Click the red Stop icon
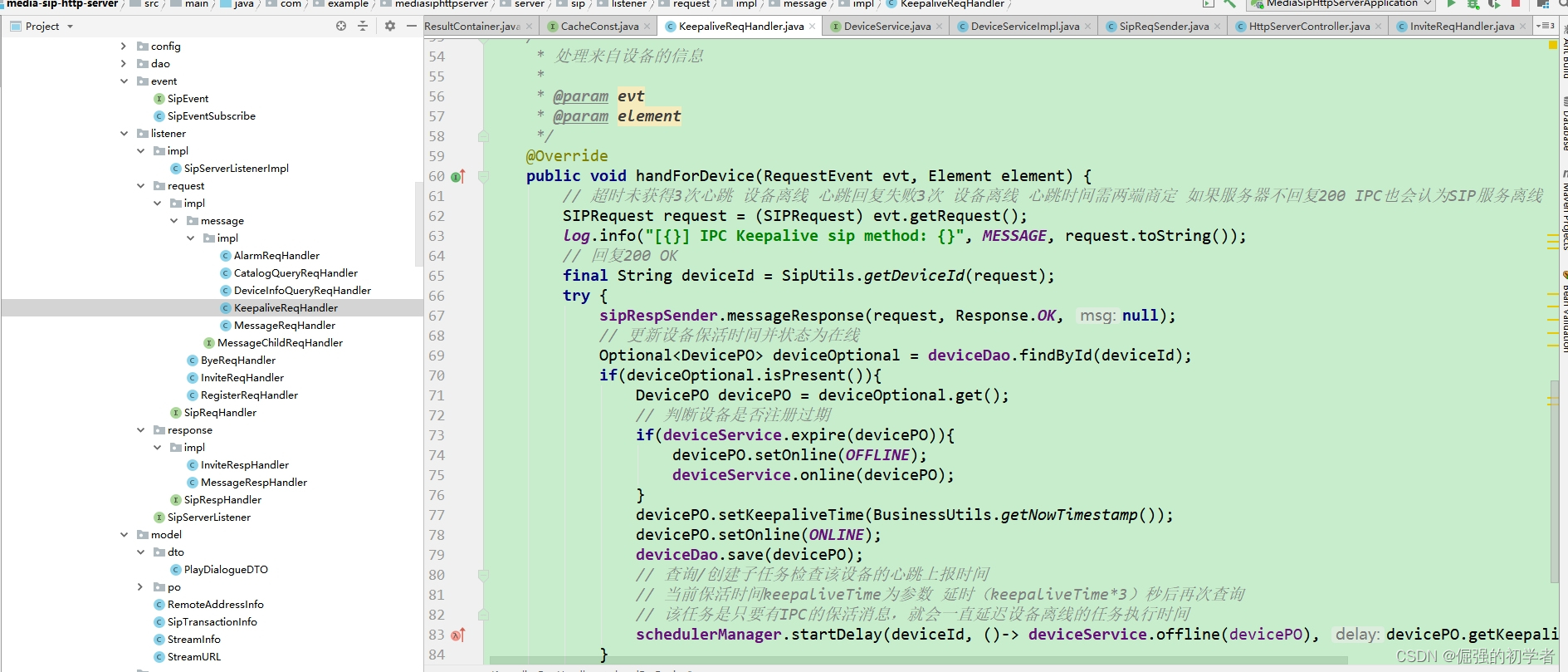The width and height of the screenshot is (1568, 672). pos(1516,3)
